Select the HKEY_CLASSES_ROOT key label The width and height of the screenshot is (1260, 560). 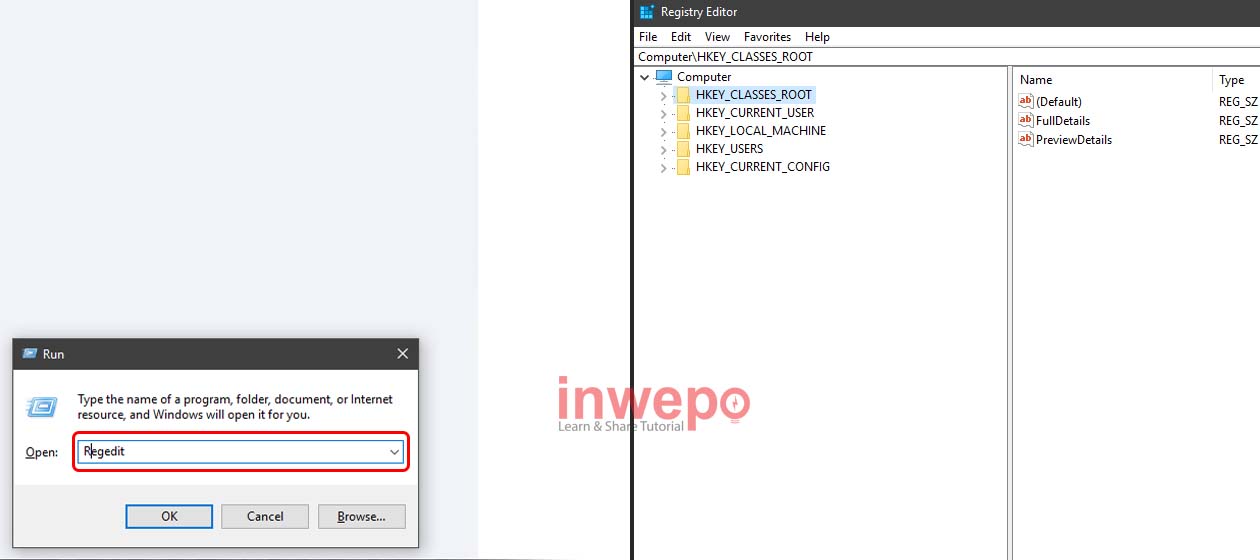click(x=754, y=95)
